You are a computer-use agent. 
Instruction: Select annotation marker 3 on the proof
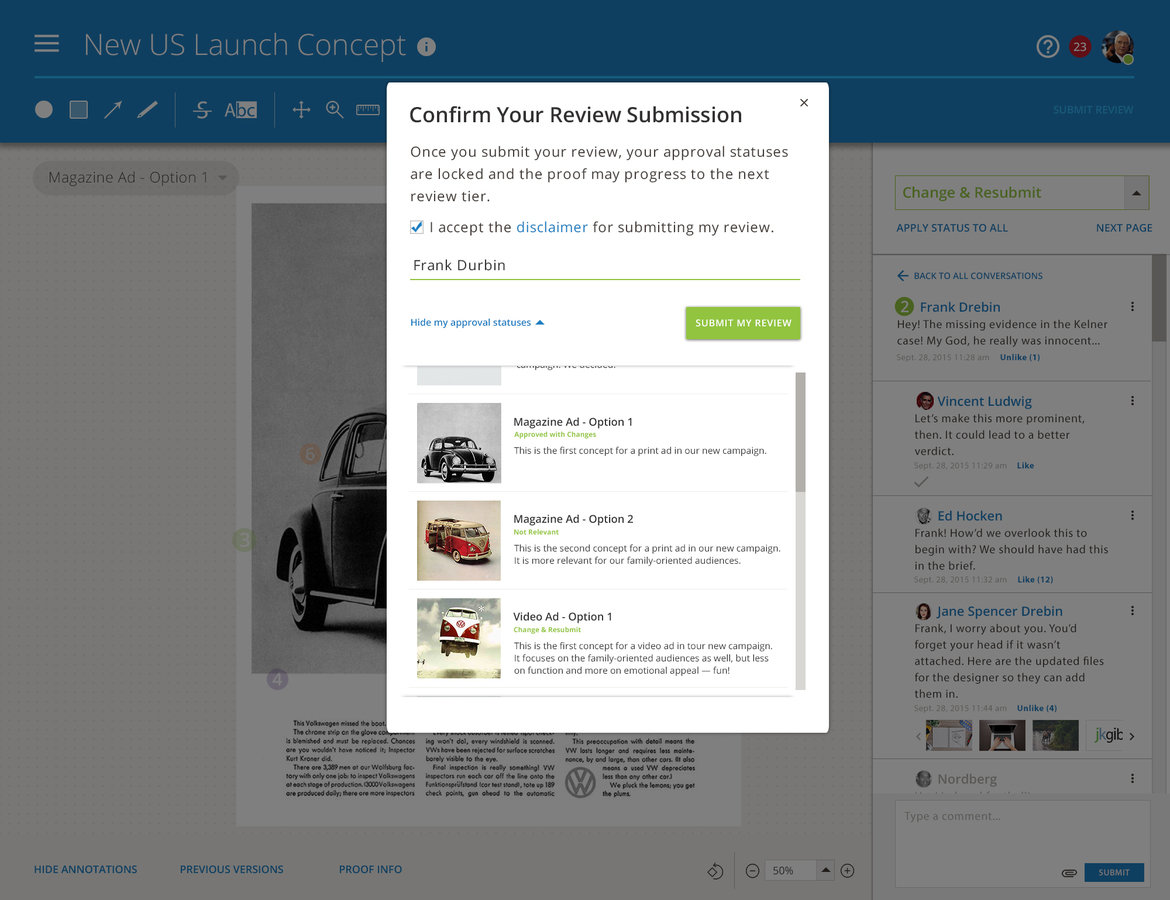[x=244, y=540]
